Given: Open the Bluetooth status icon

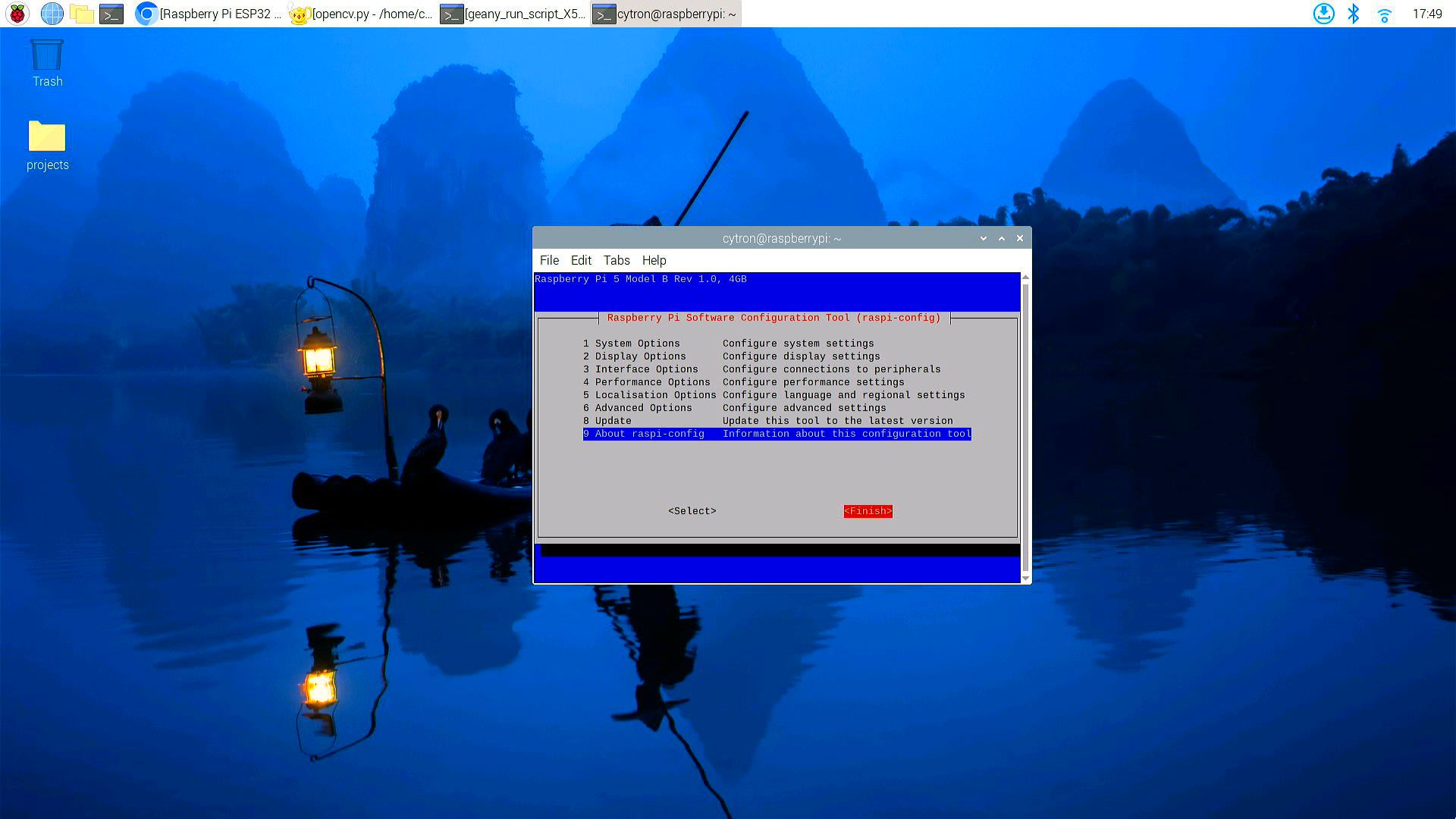Looking at the screenshot, I should [x=1354, y=14].
